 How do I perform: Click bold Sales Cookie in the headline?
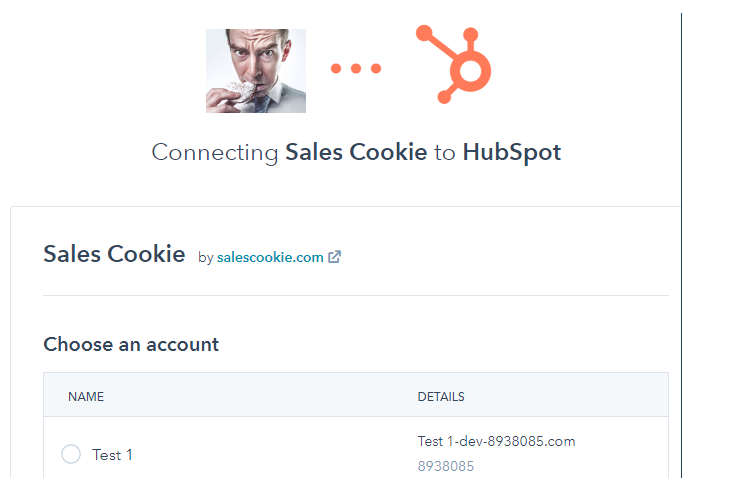pyautogui.click(x=356, y=152)
